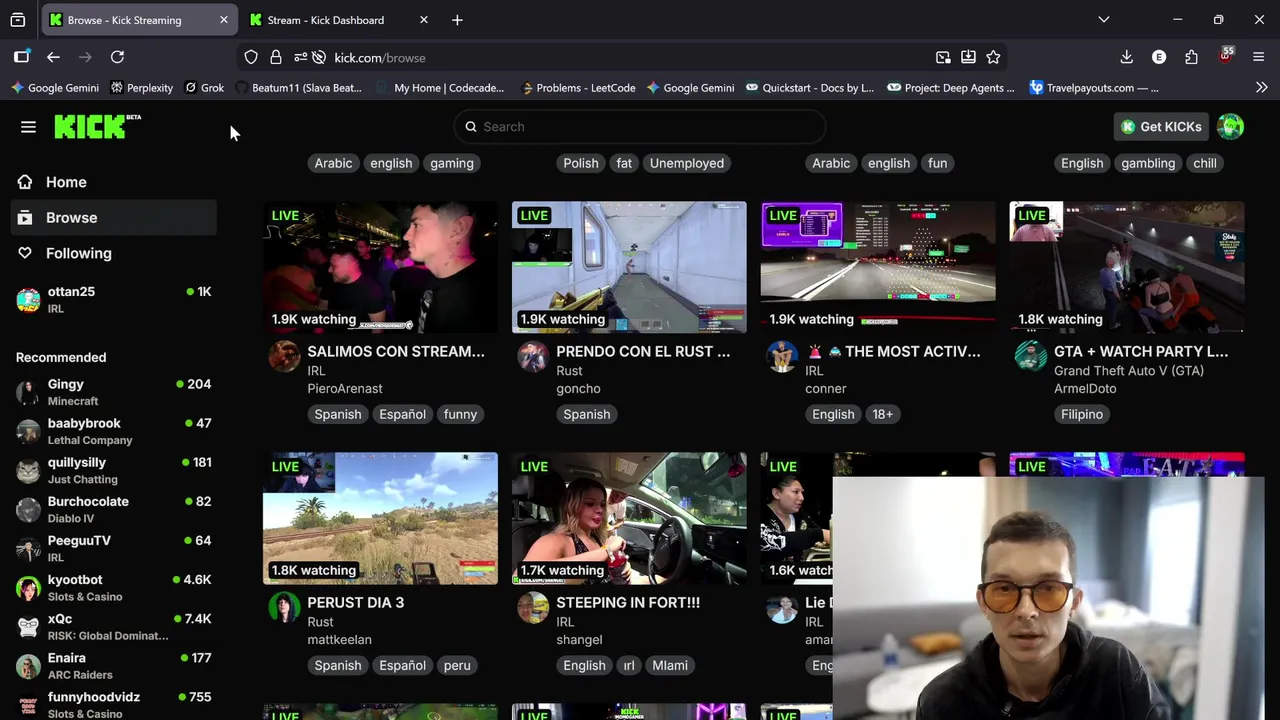The height and width of the screenshot is (720, 1280).
Task: Open Enaira ARC Raiders channel
Action: point(114,665)
